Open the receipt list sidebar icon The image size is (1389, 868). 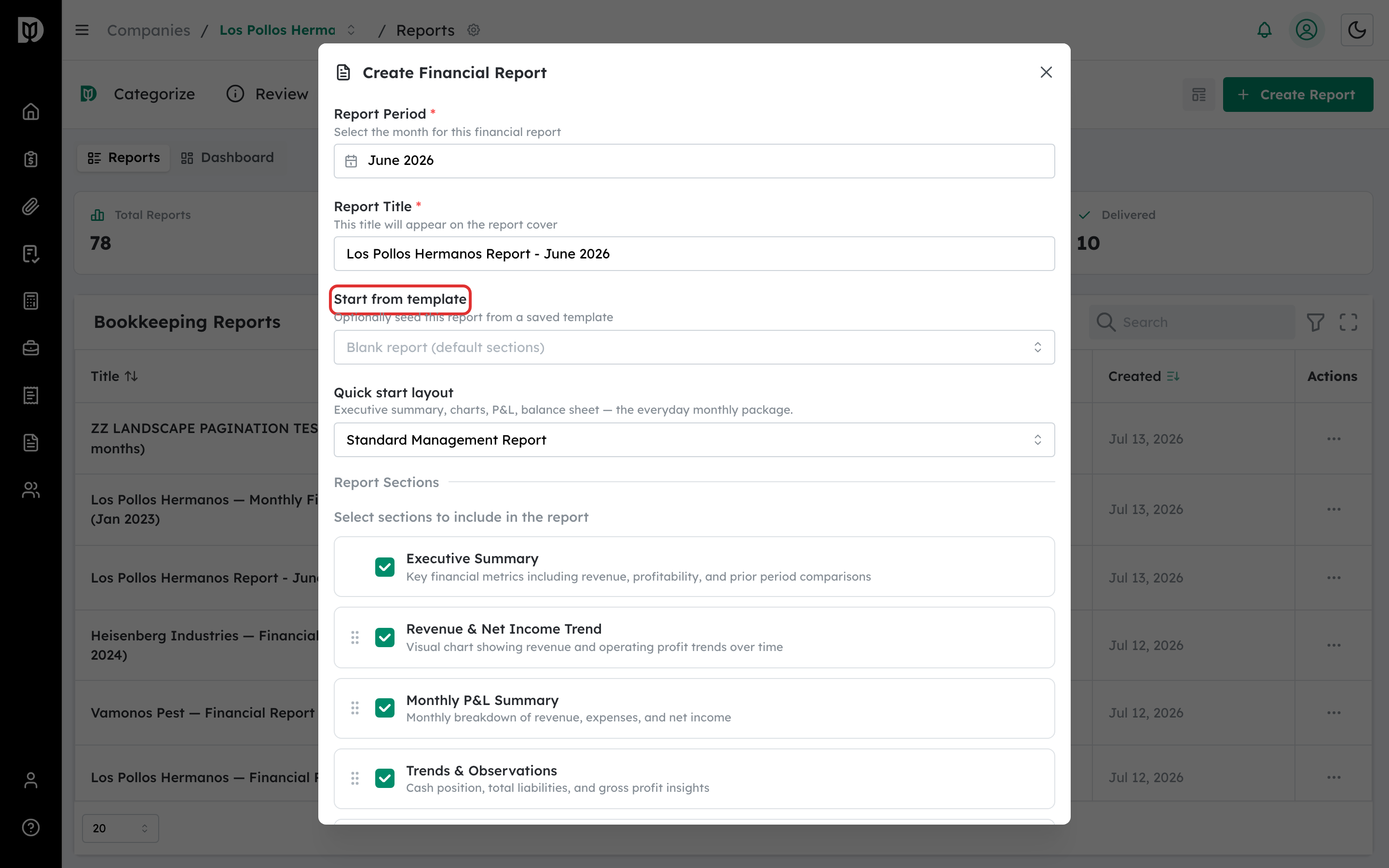coord(30,395)
